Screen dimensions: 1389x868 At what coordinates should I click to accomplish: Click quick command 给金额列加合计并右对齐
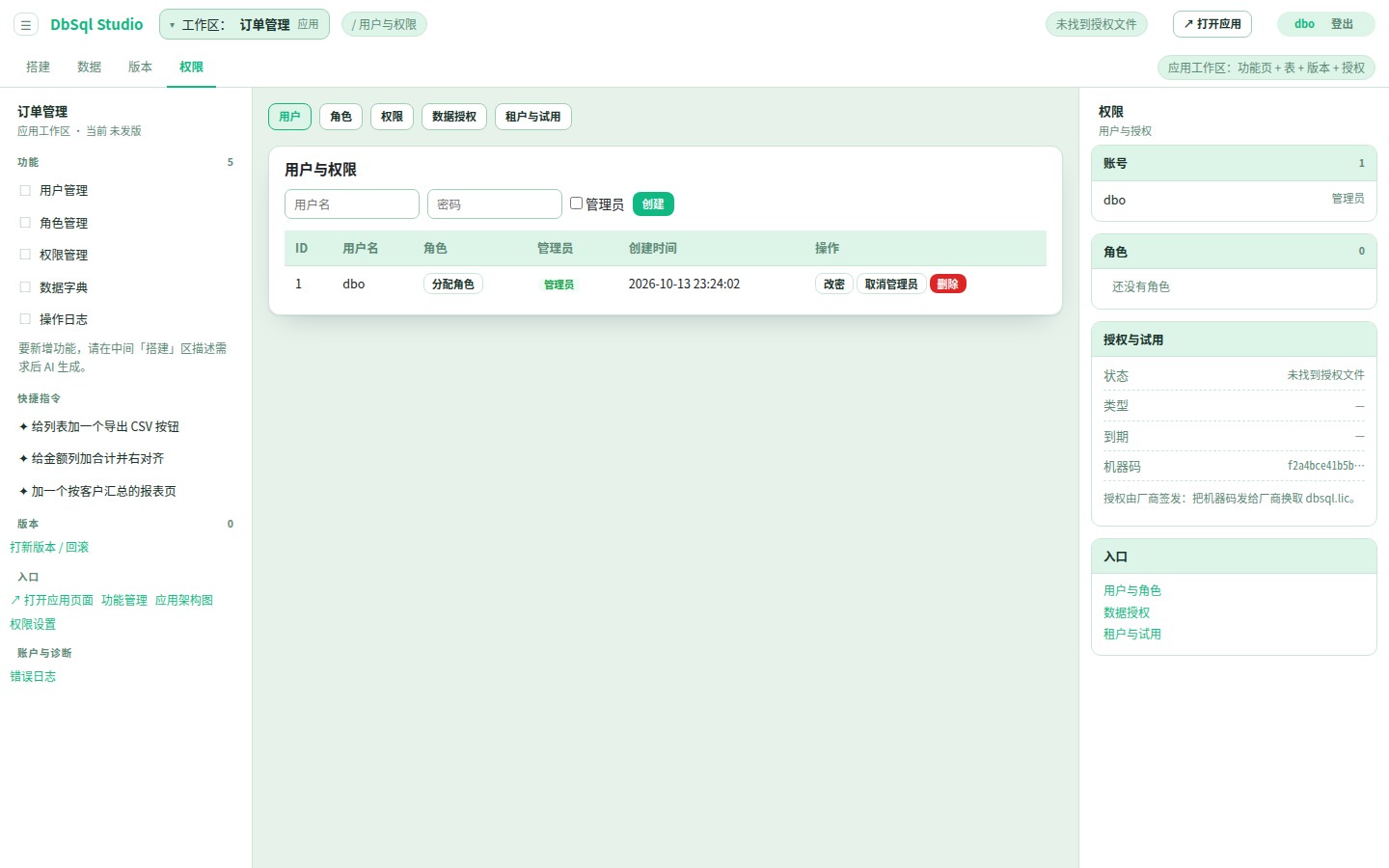point(92,459)
